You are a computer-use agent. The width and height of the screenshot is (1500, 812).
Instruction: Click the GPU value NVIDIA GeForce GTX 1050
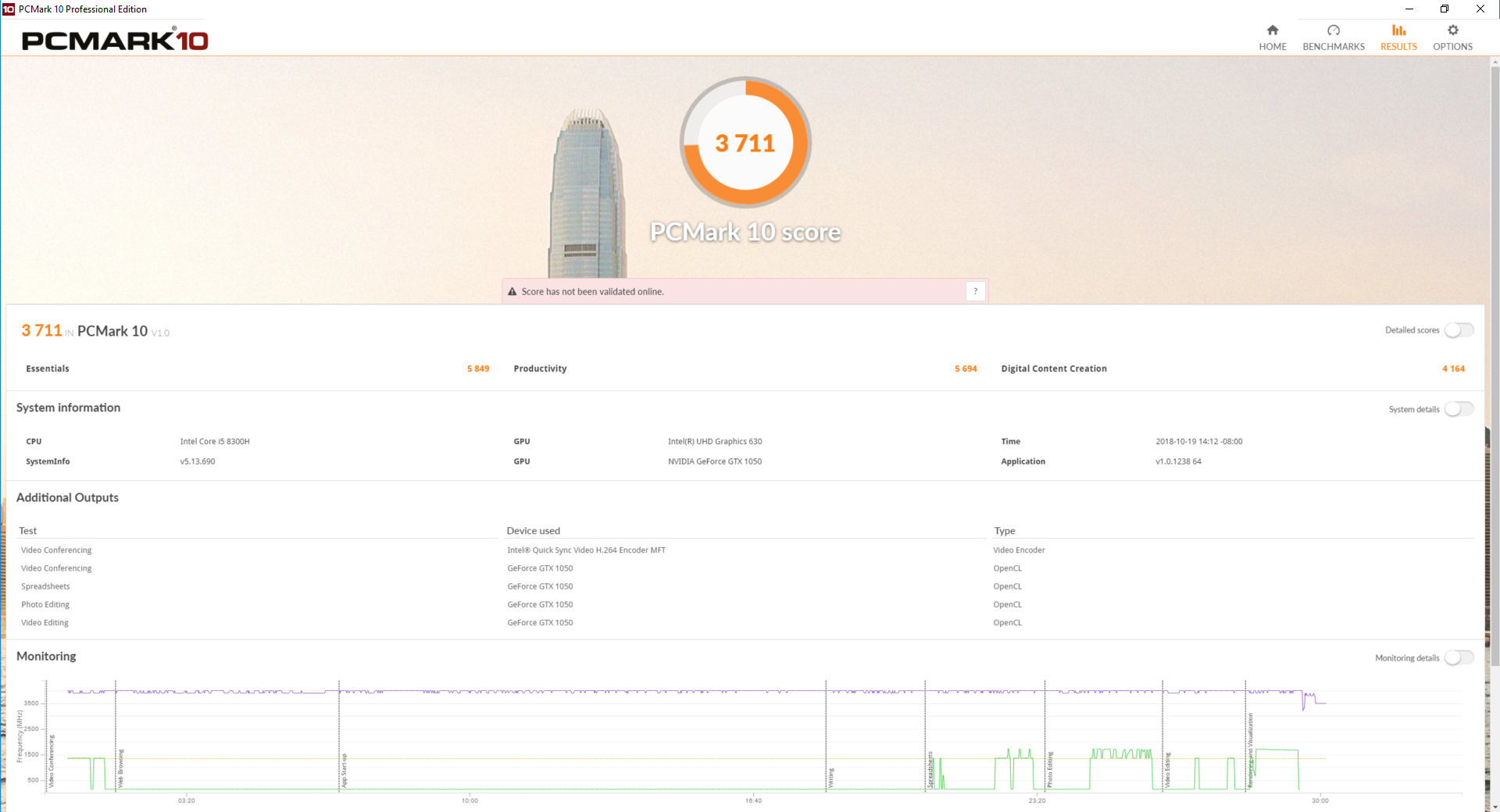tap(715, 461)
